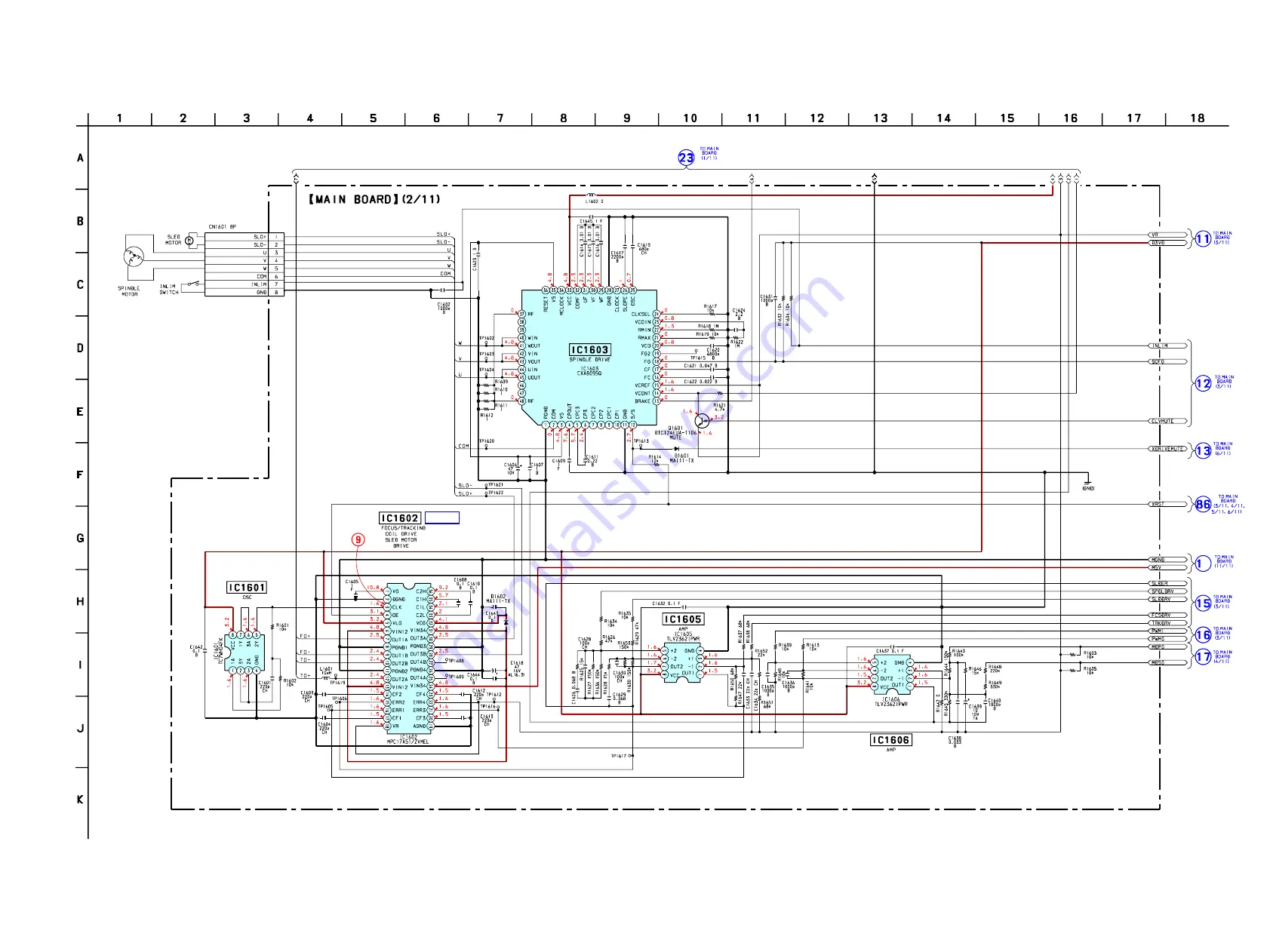The image size is (1267, 952).
Task: Click the TO MAIN BOARD (4/11) note
Action: pos(1223,657)
